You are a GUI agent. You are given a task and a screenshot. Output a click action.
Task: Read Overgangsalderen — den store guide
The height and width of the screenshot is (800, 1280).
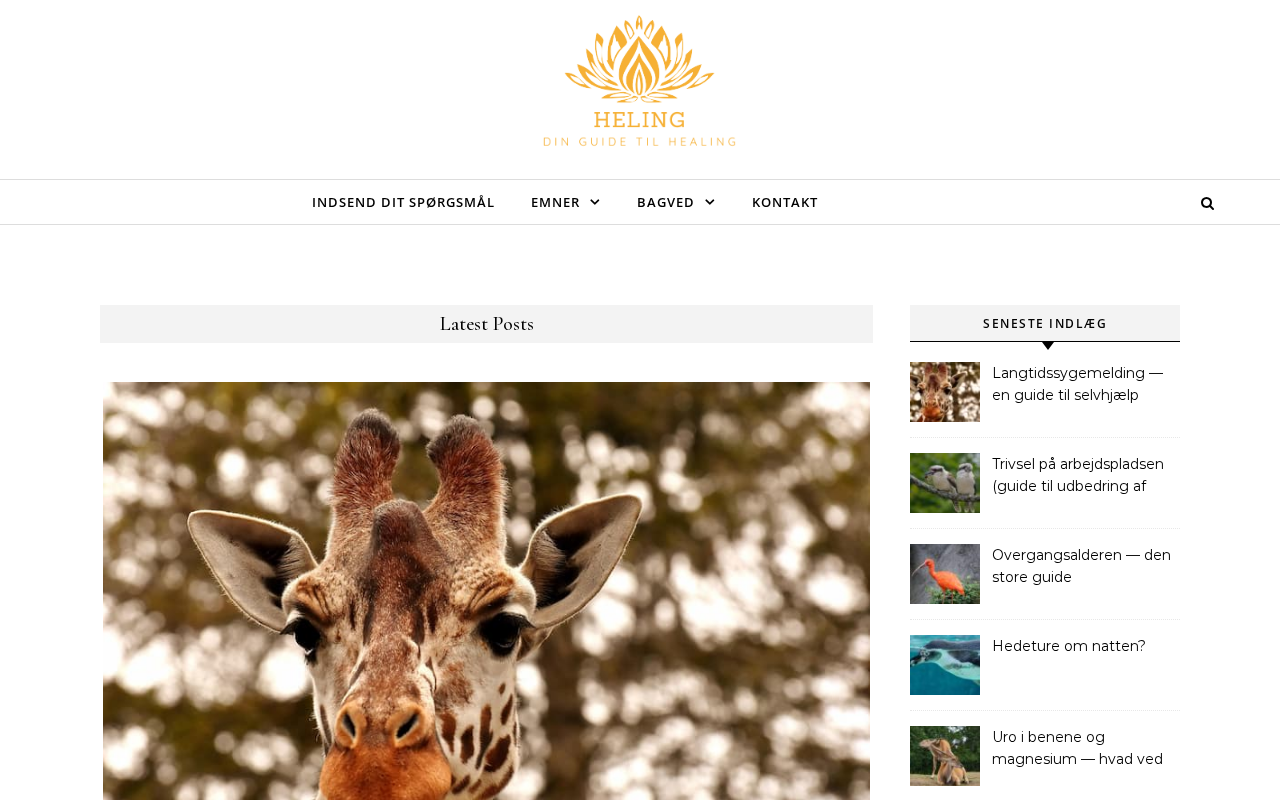1081,566
